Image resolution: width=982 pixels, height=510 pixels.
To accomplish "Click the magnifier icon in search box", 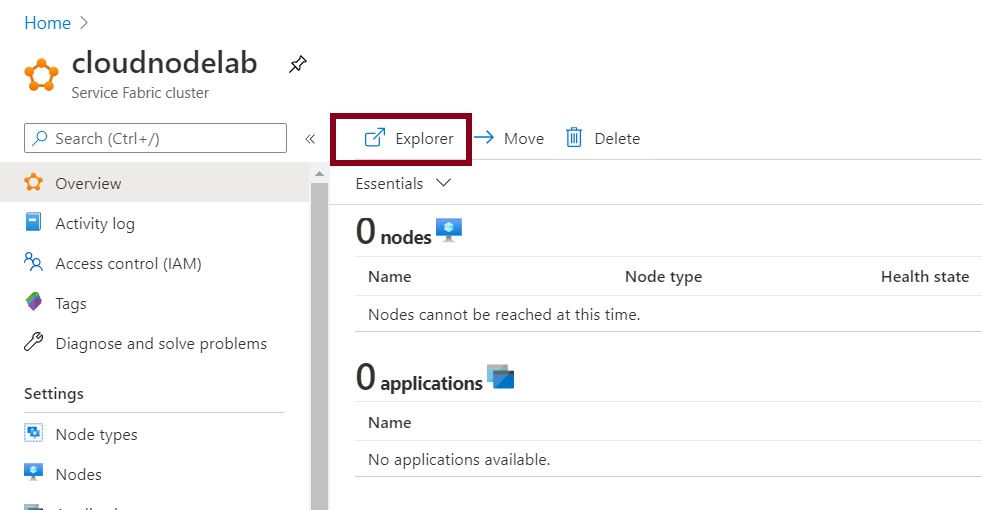I will (40, 138).
